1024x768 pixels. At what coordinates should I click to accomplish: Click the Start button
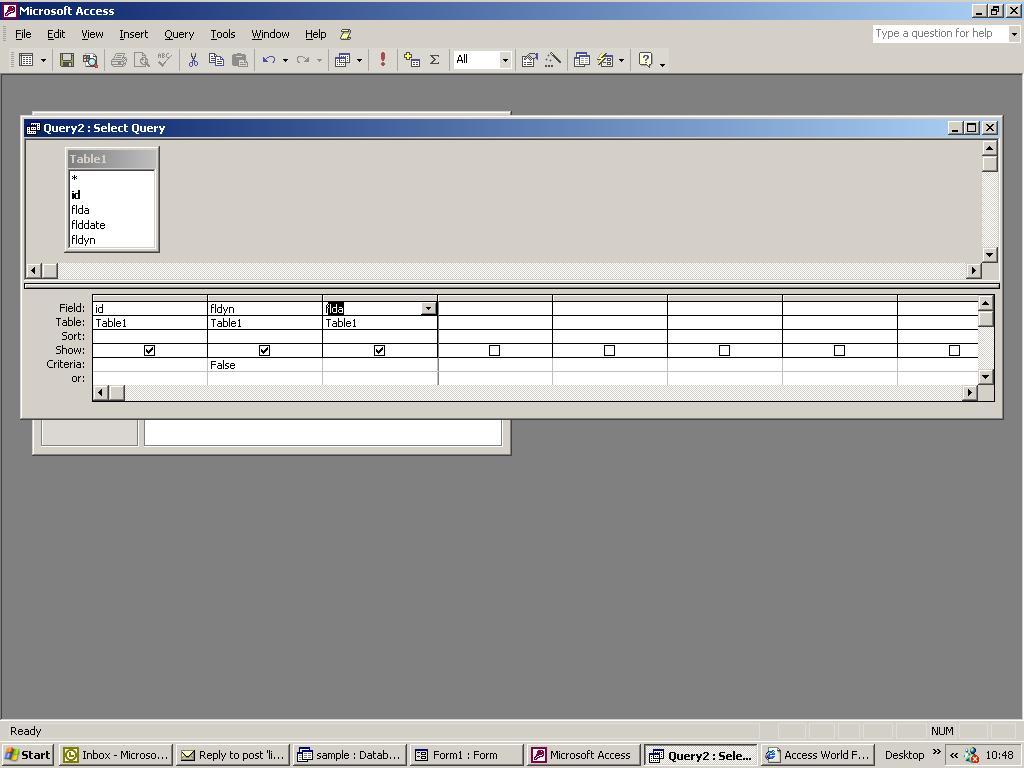point(28,755)
